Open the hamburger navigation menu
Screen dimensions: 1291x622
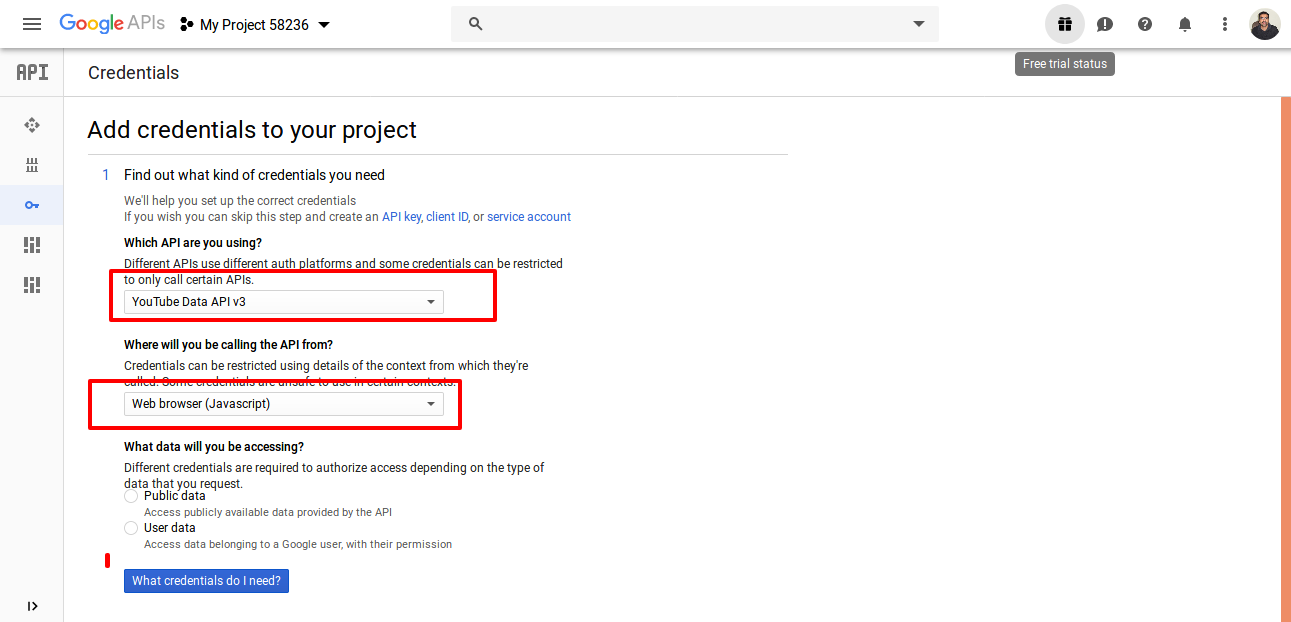point(32,24)
